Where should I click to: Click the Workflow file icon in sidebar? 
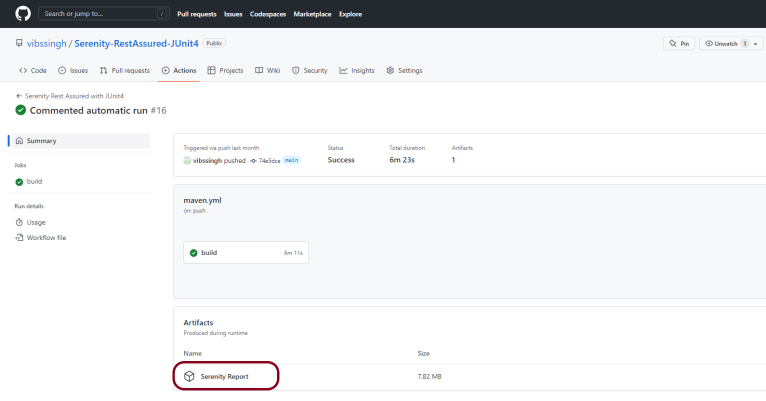[19, 237]
